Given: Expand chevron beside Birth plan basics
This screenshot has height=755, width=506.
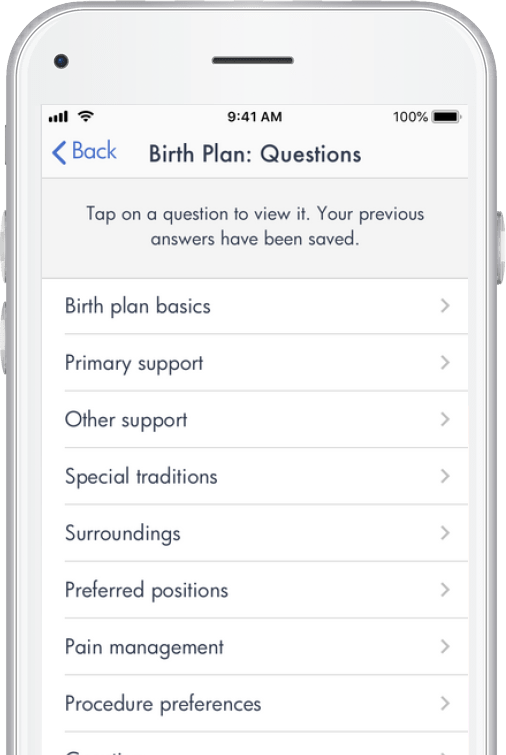Looking at the screenshot, I should (x=445, y=305).
